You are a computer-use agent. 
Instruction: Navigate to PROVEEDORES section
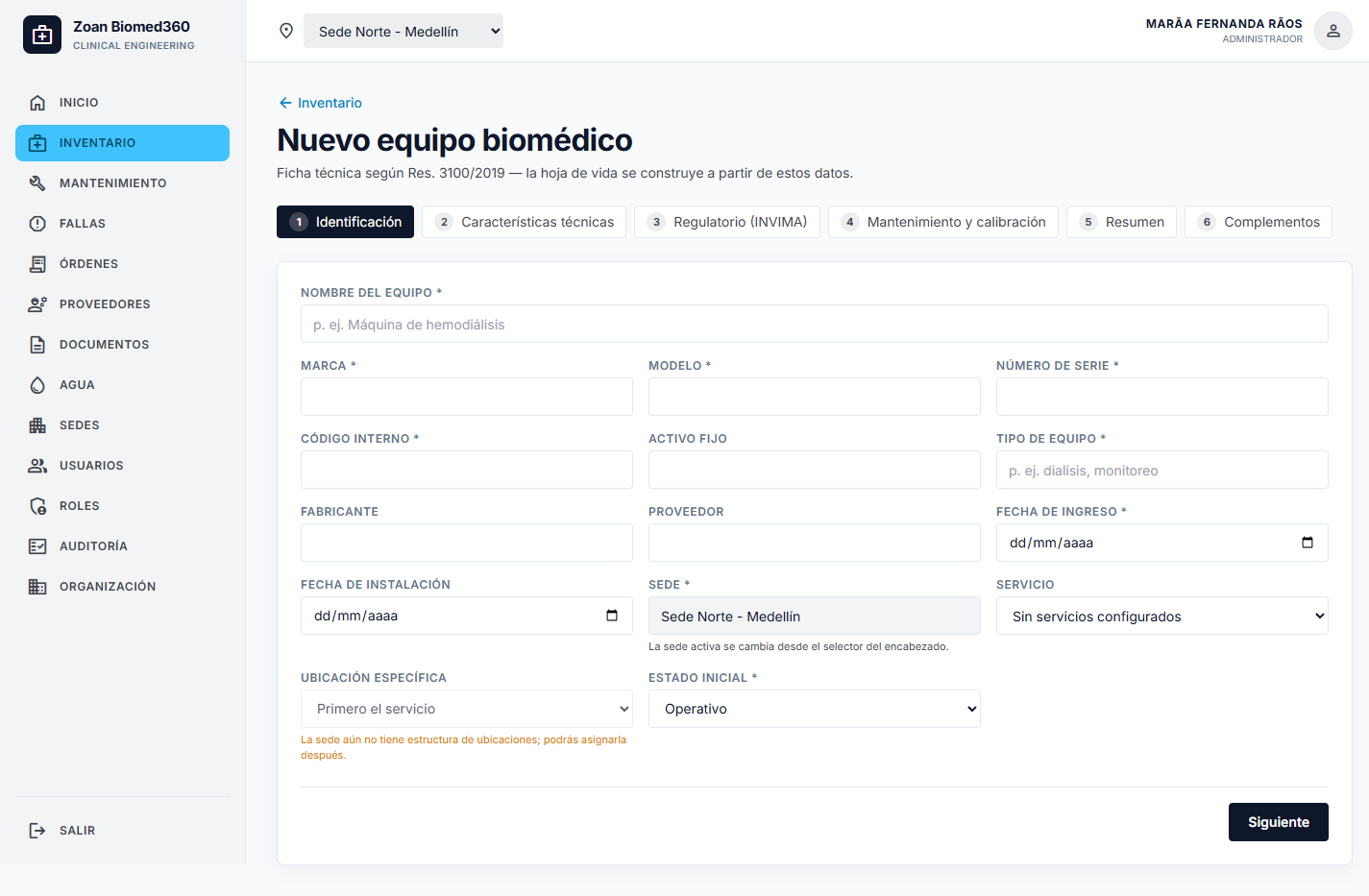123,304
